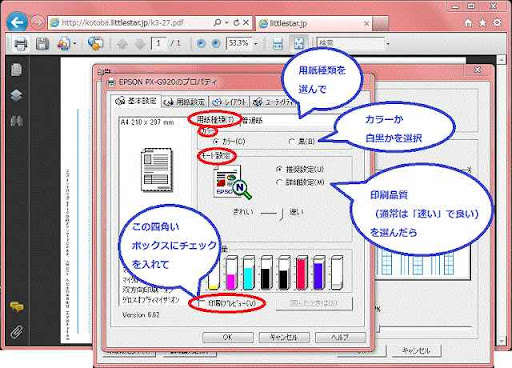512x368 pixels.
Task: Open the browser tools gear icon
Action: pyautogui.click(x=497, y=22)
